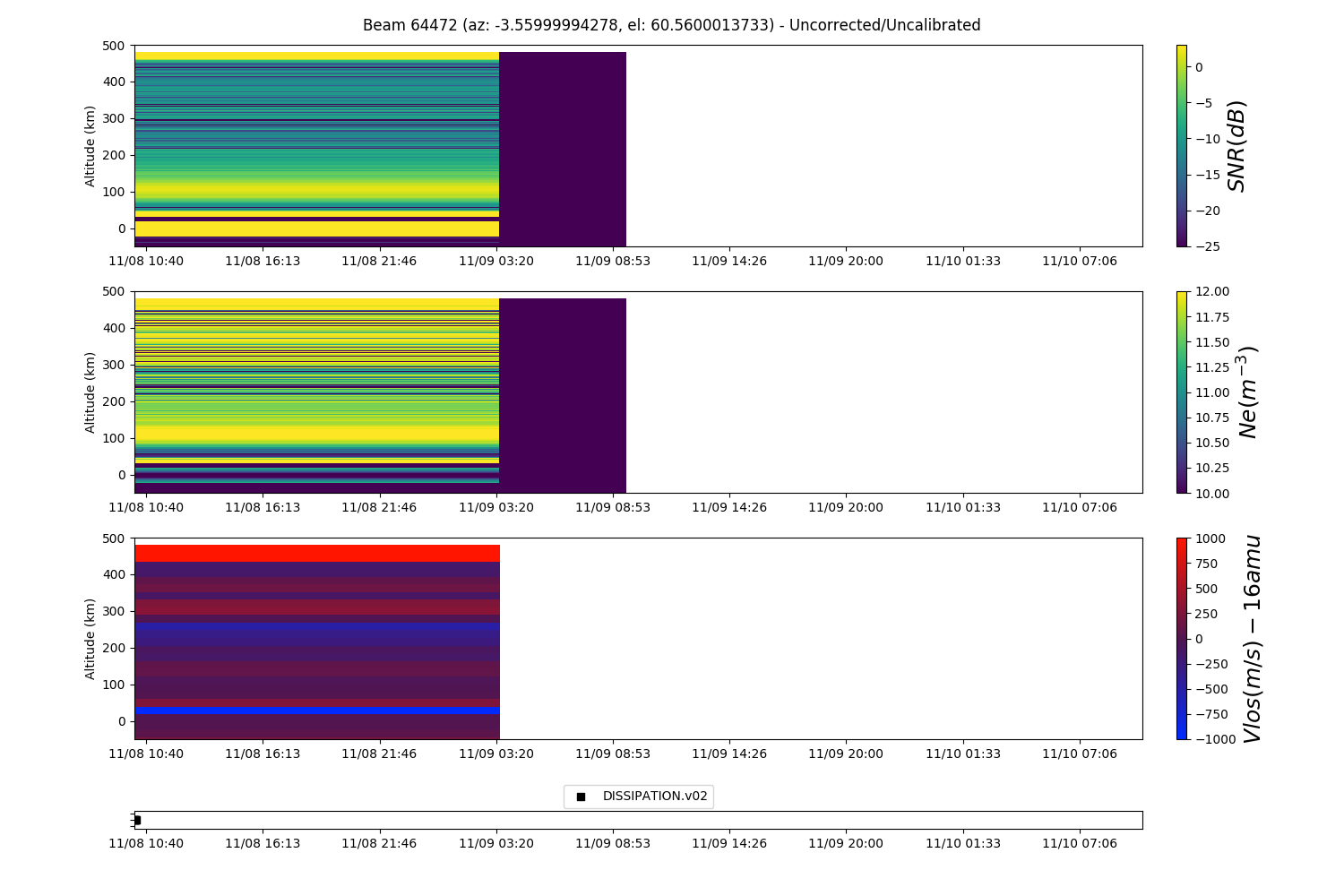Click the Ne colorbar gradient
The image size is (1344, 896).
click(x=1181, y=392)
